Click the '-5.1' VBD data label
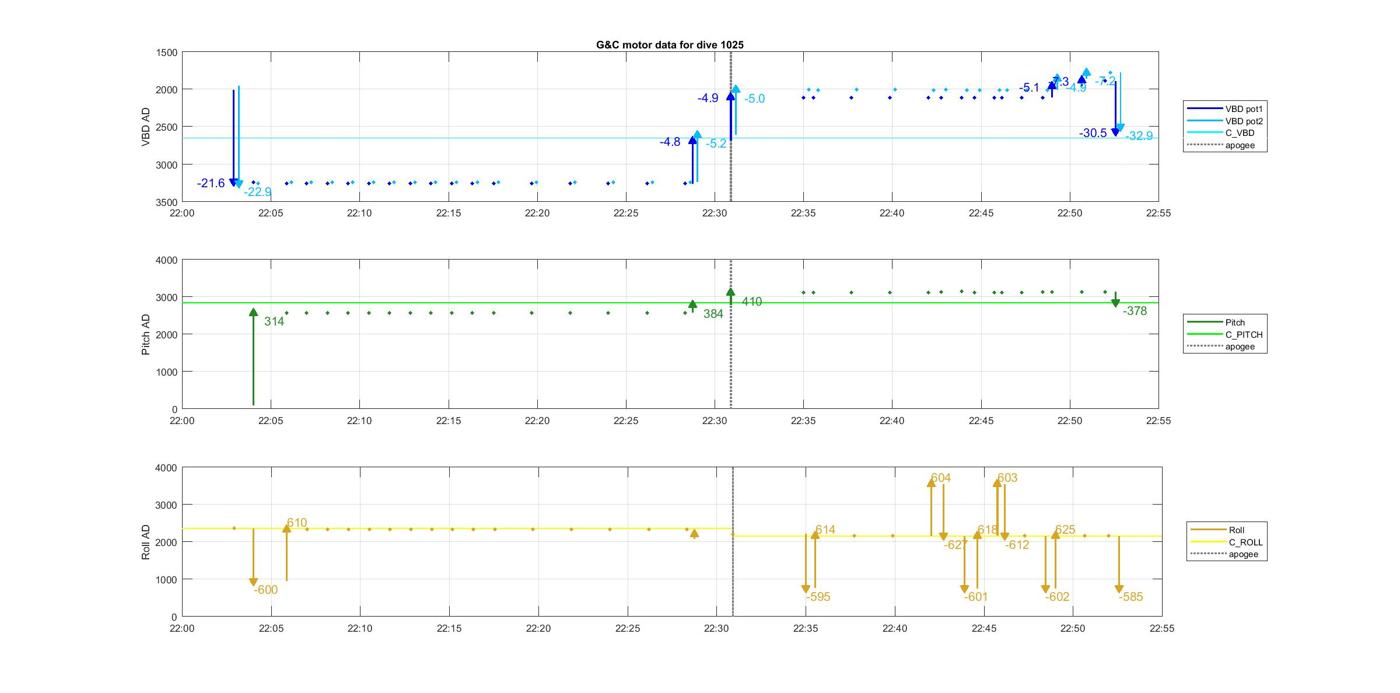 pyautogui.click(x=1029, y=88)
